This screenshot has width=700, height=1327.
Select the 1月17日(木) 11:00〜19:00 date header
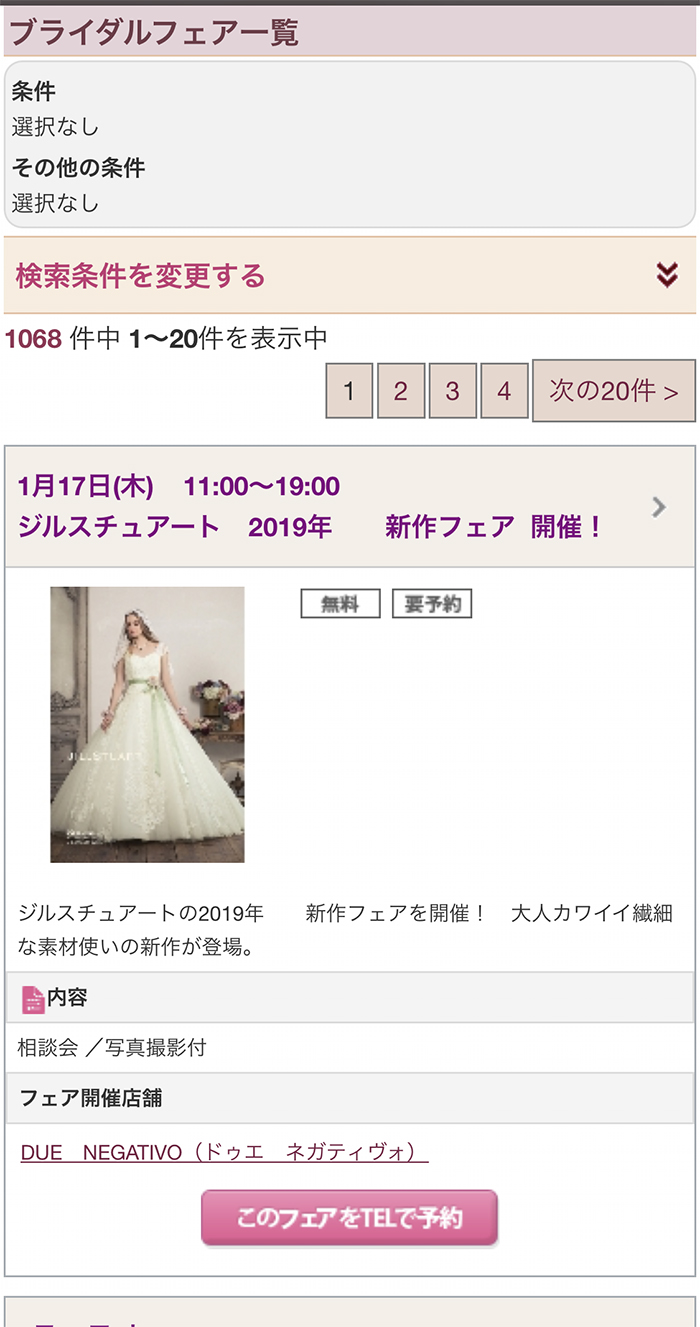(179, 487)
